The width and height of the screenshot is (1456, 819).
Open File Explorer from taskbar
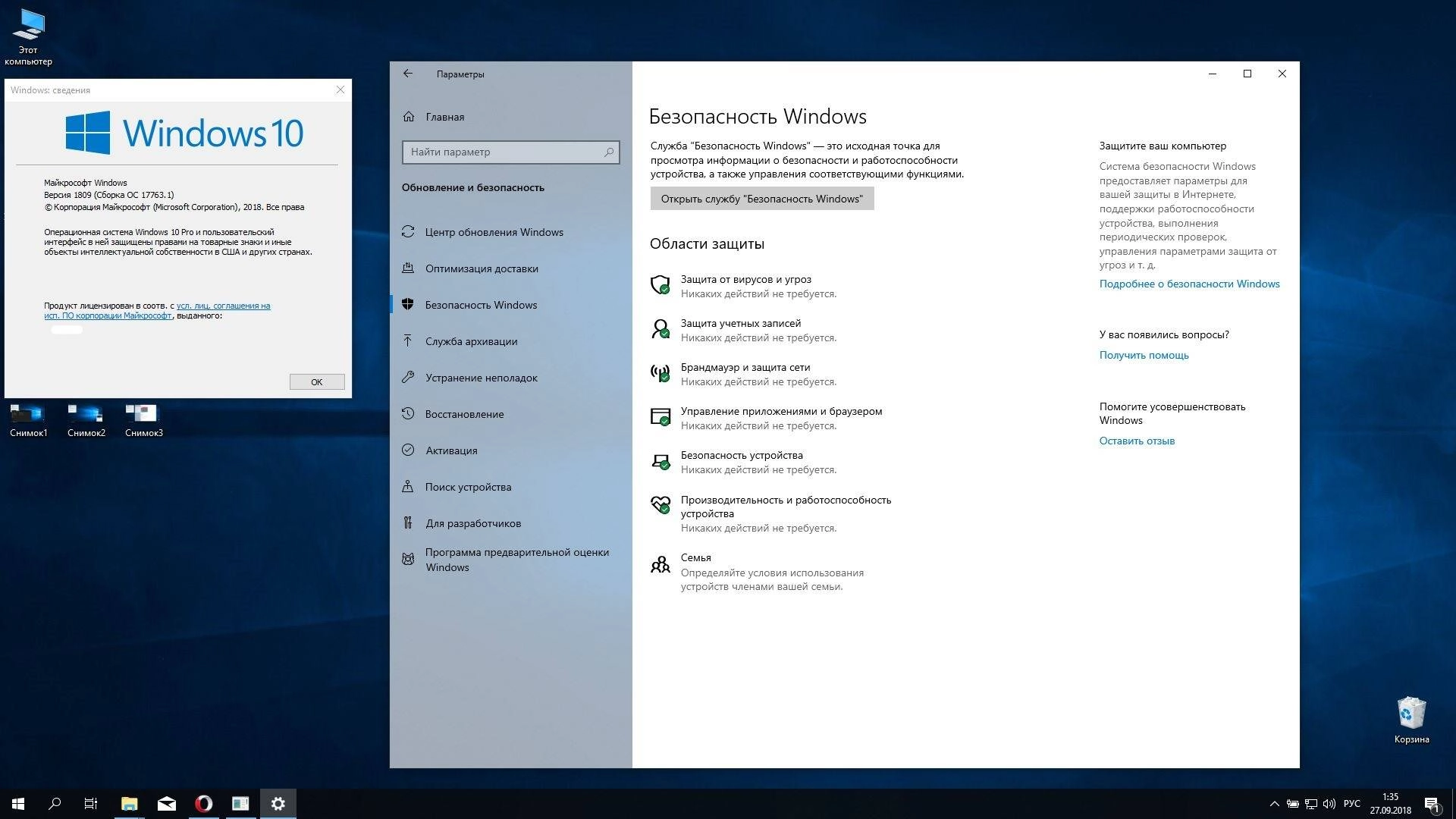(x=129, y=804)
